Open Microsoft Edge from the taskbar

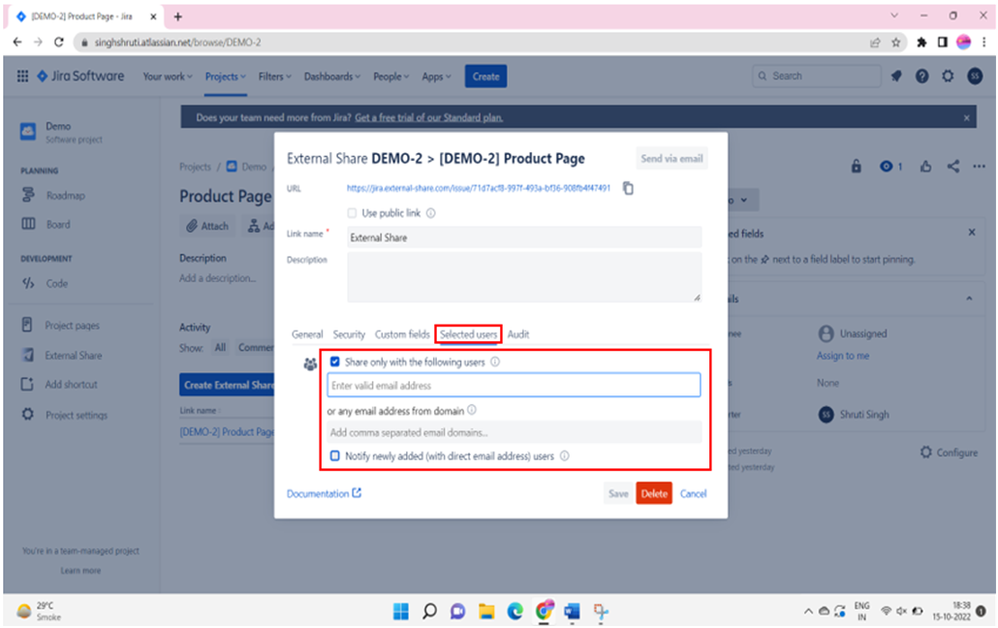click(x=515, y=611)
